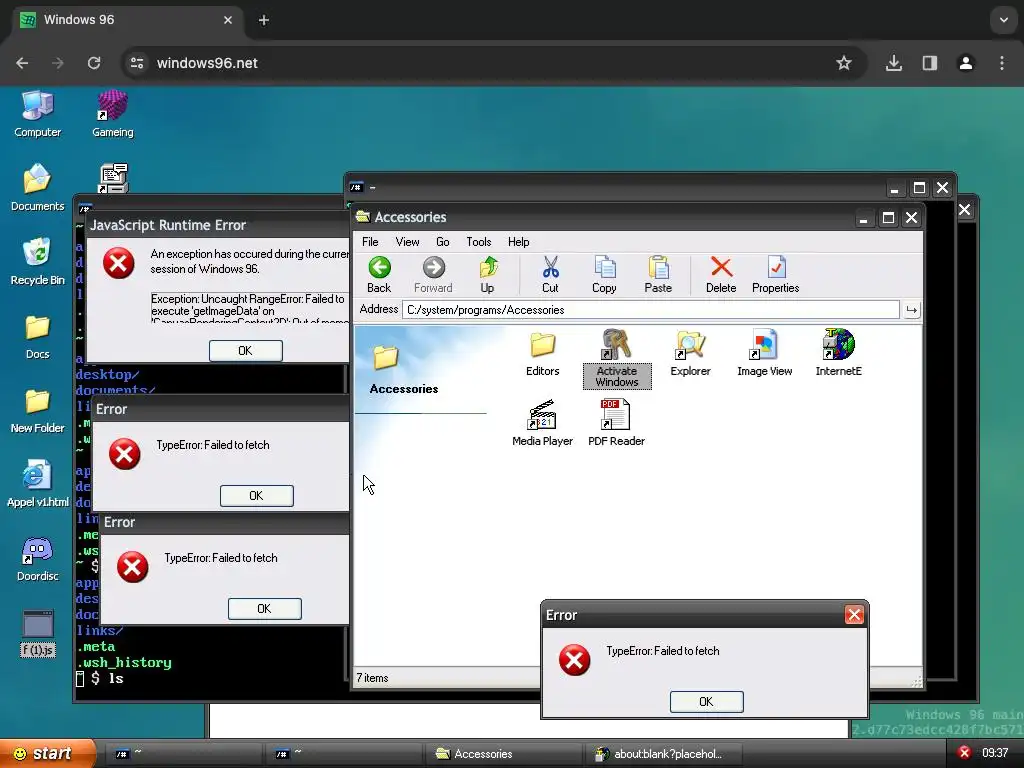Open the Gameing desktop shortcut
This screenshot has width=1024, height=768.
coord(112,115)
